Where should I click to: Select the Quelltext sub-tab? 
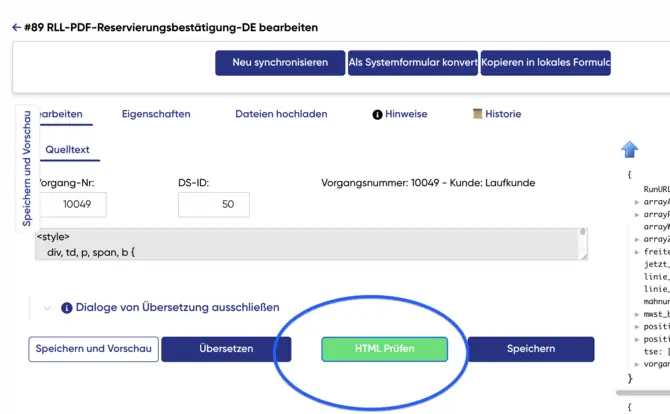tap(67, 150)
